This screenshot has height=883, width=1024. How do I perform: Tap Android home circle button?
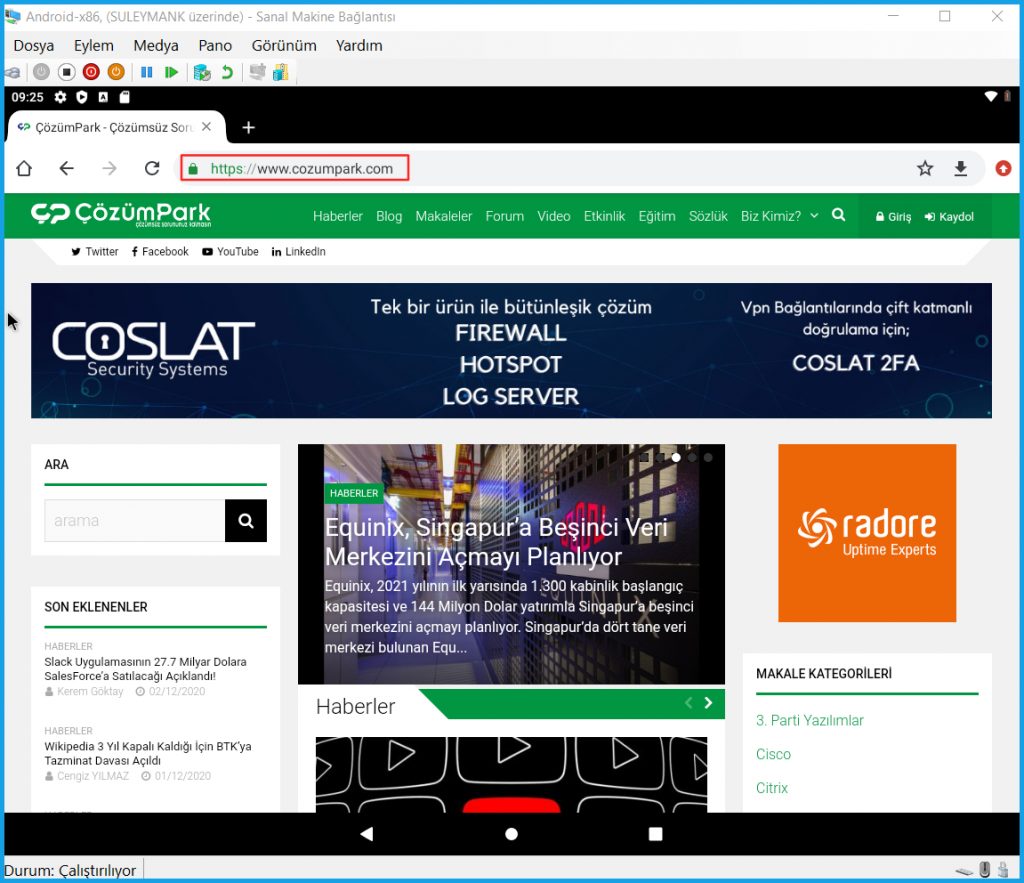[x=511, y=834]
